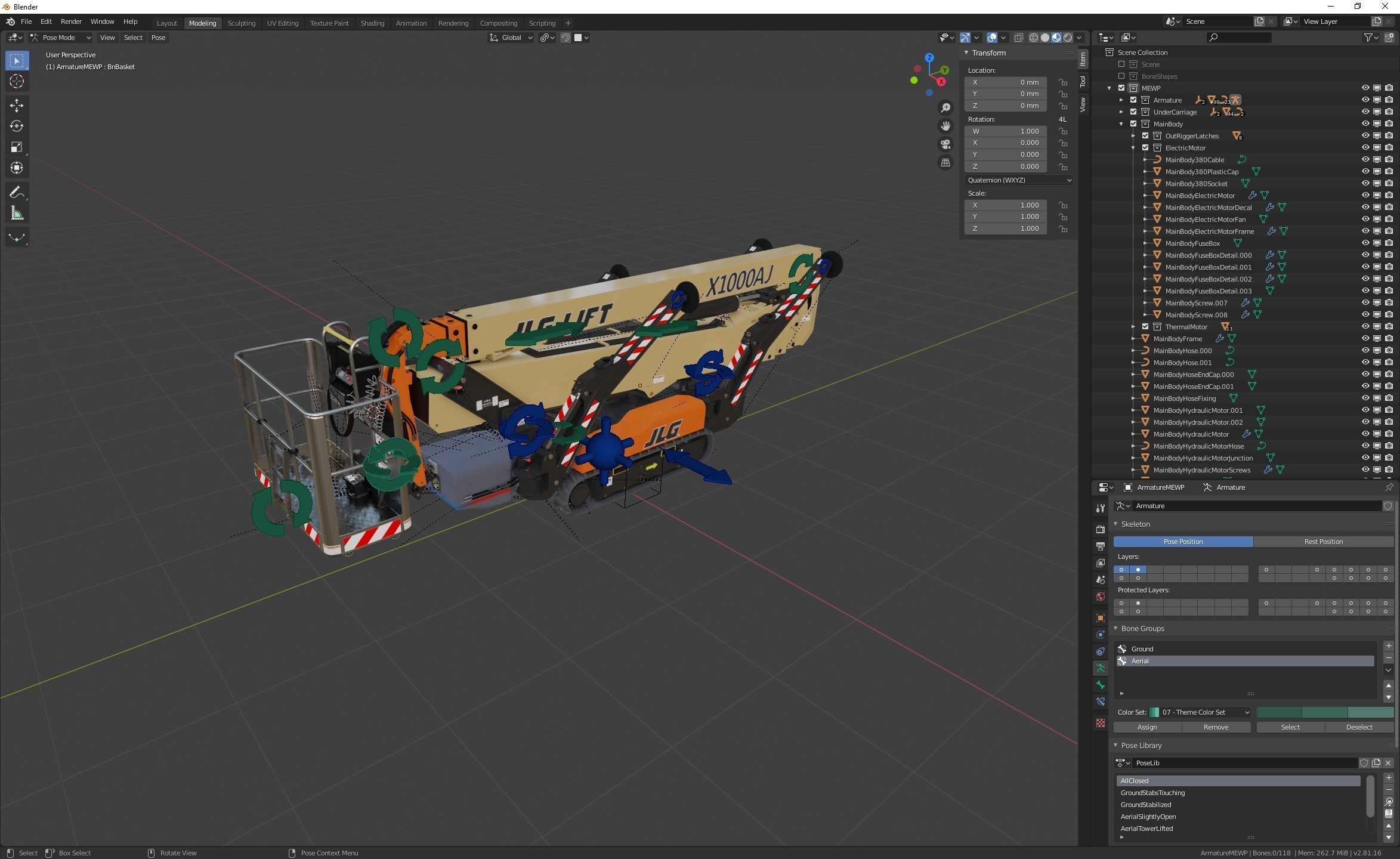
Task: Switch to the Sculpting workspace tab
Action: (x=242, y=23)
